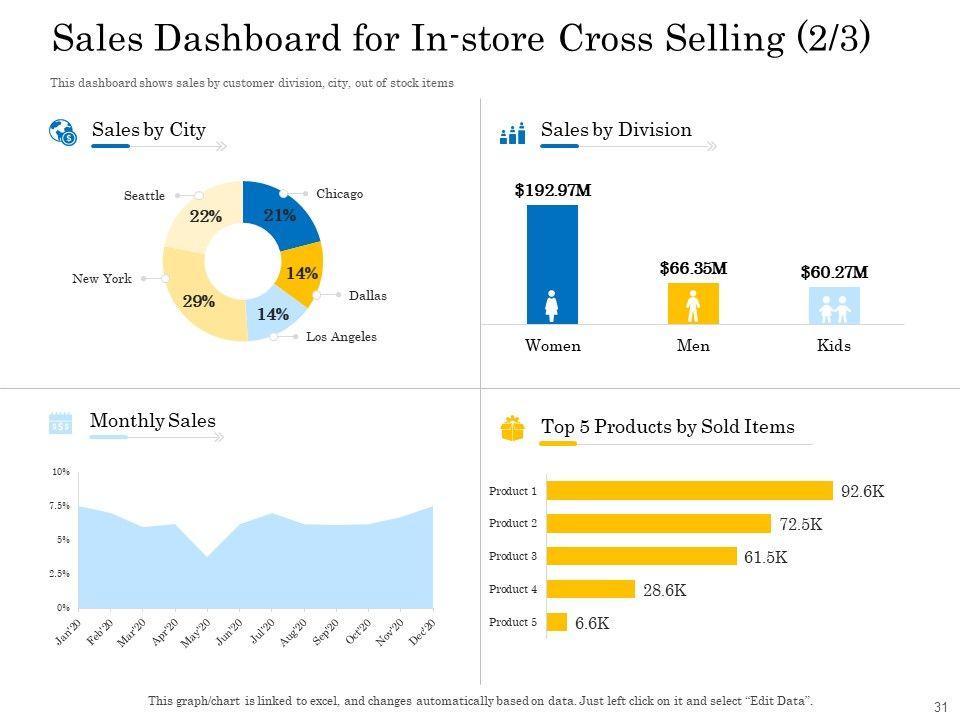Click the Top 5 Products by Sold Items heading
Image resolution: width=960 pixels, height=720 pixels.
point(667,428)
